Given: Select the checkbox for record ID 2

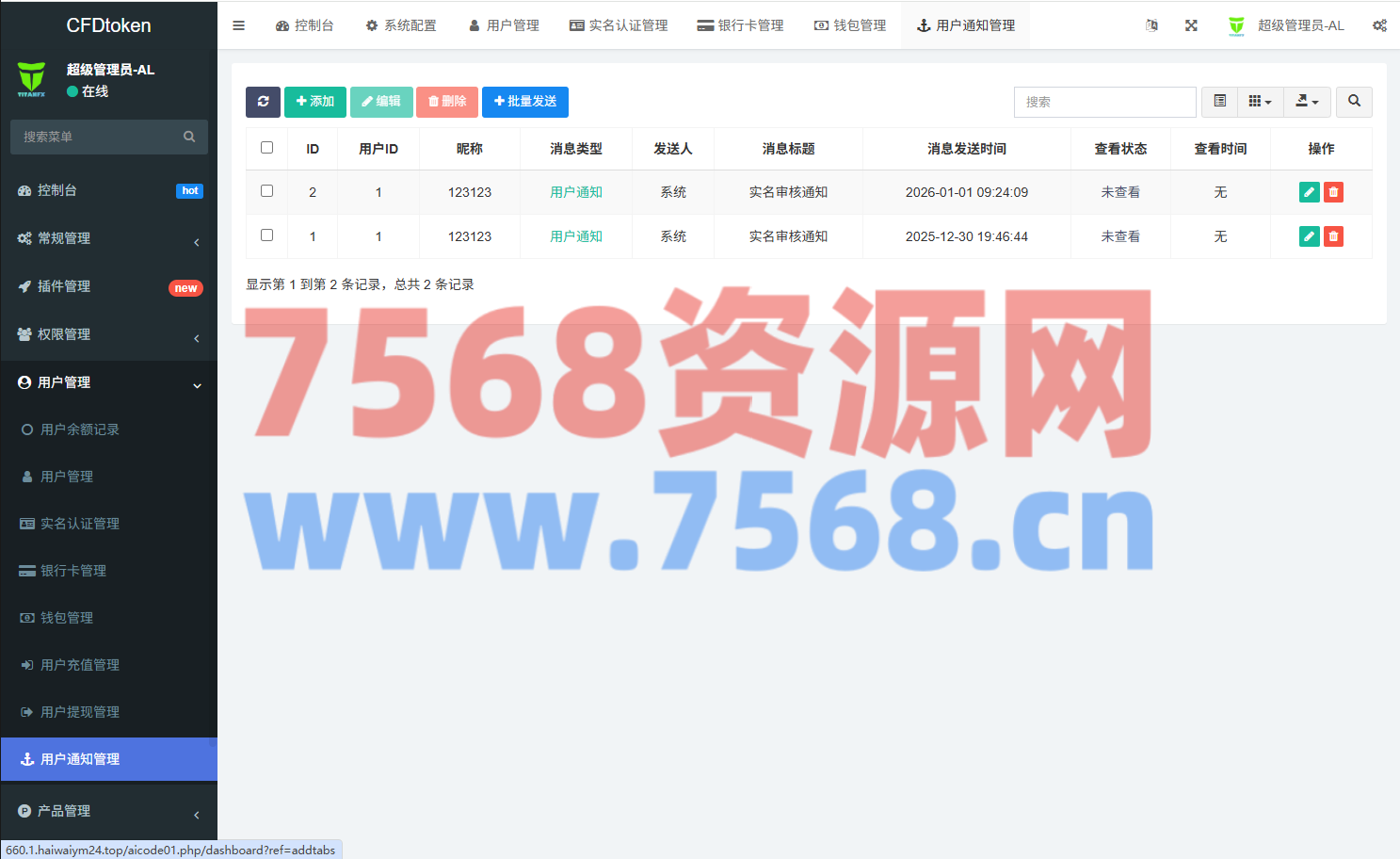Looking at the screenshot, I should coord(266,191).
